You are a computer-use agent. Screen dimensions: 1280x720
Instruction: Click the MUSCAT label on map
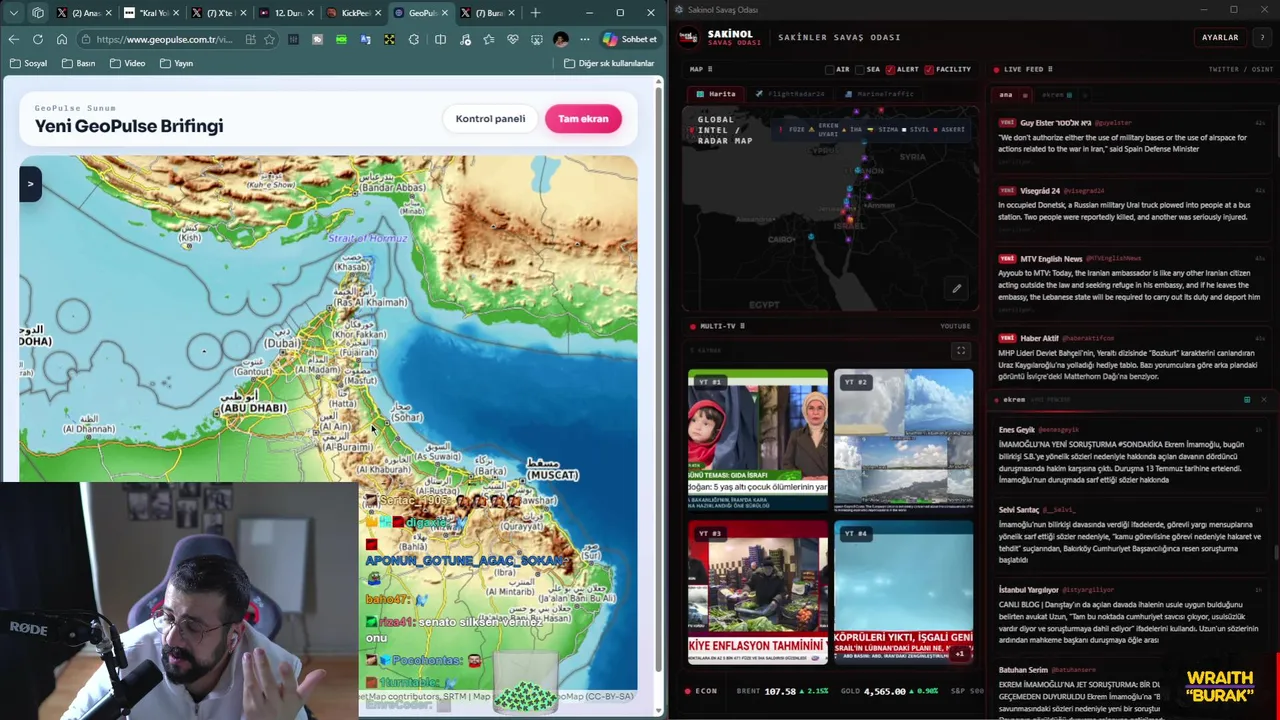553,475
